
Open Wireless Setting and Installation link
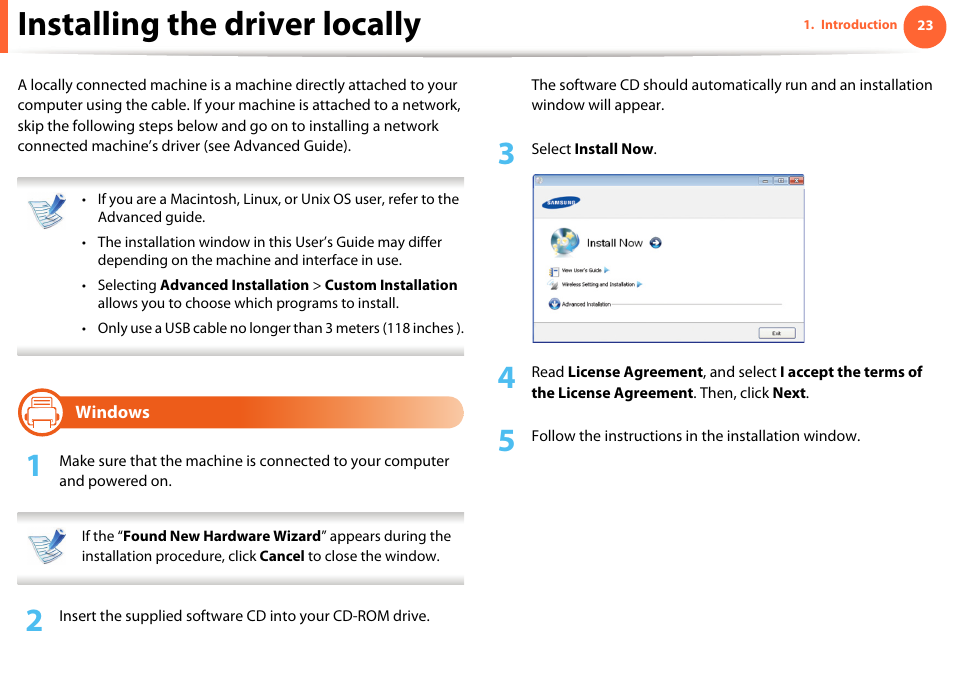[598, 284]
